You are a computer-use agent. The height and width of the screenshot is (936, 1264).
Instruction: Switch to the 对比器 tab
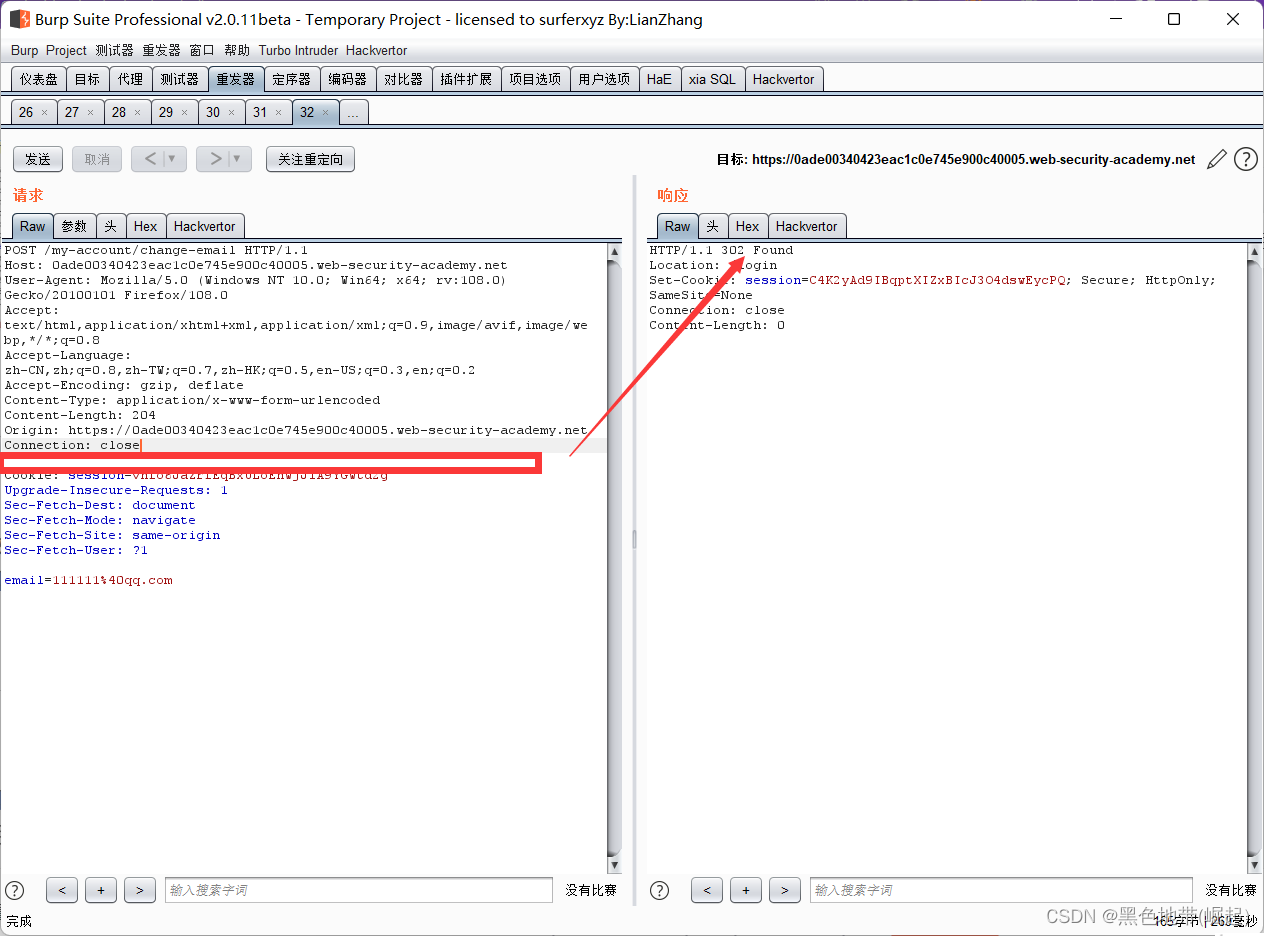coord(404,79)
